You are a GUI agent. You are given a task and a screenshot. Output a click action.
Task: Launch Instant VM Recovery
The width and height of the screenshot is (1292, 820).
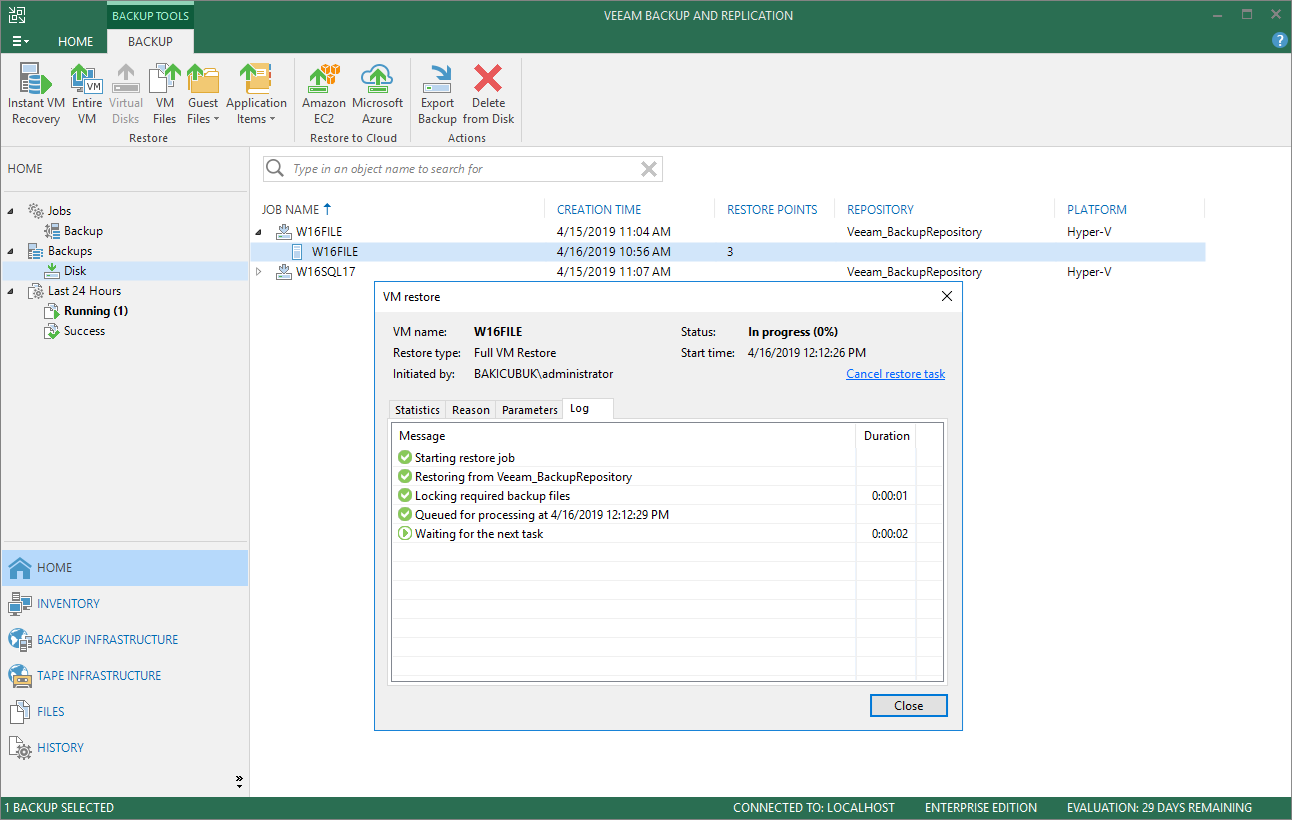pyautogui.click(x=36, y=95)
